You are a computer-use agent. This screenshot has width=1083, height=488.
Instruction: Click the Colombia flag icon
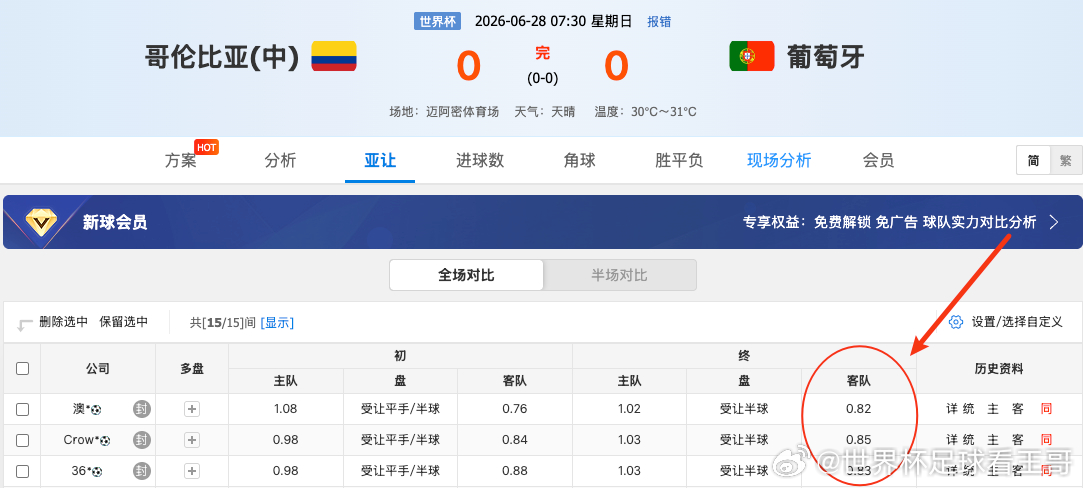coord(334,56)
